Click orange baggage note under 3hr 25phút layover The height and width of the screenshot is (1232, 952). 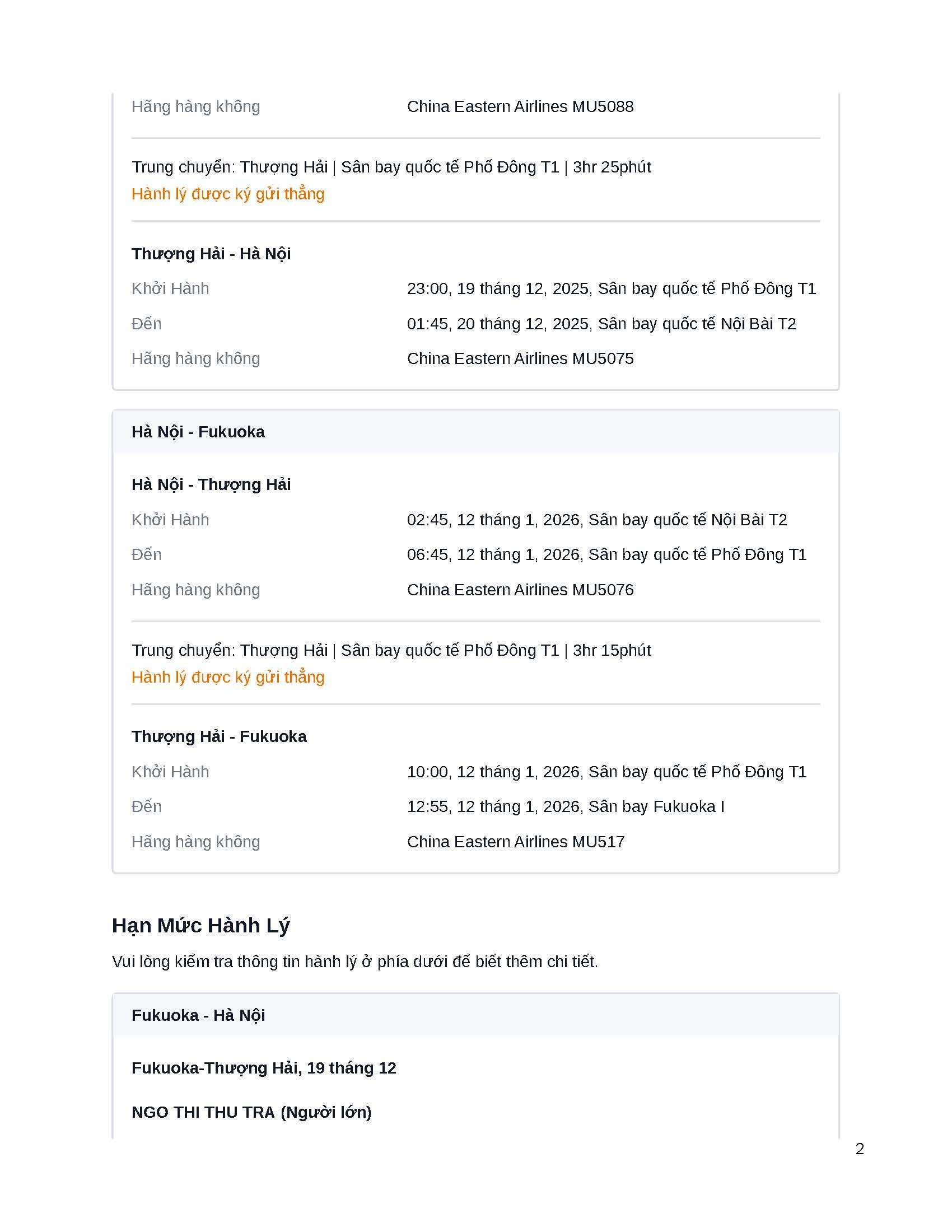click(x=228, y=194)
